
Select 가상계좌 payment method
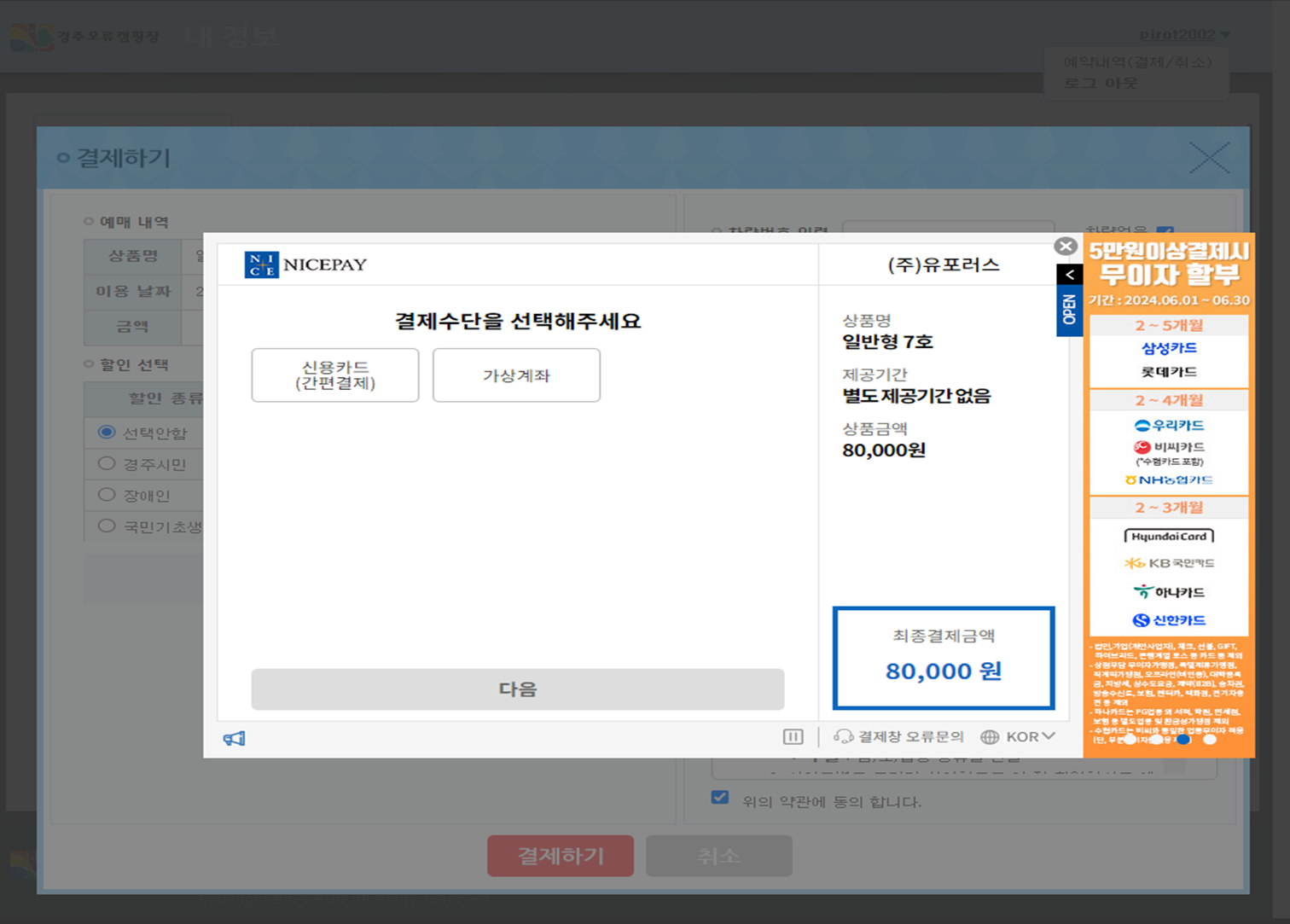516,375
